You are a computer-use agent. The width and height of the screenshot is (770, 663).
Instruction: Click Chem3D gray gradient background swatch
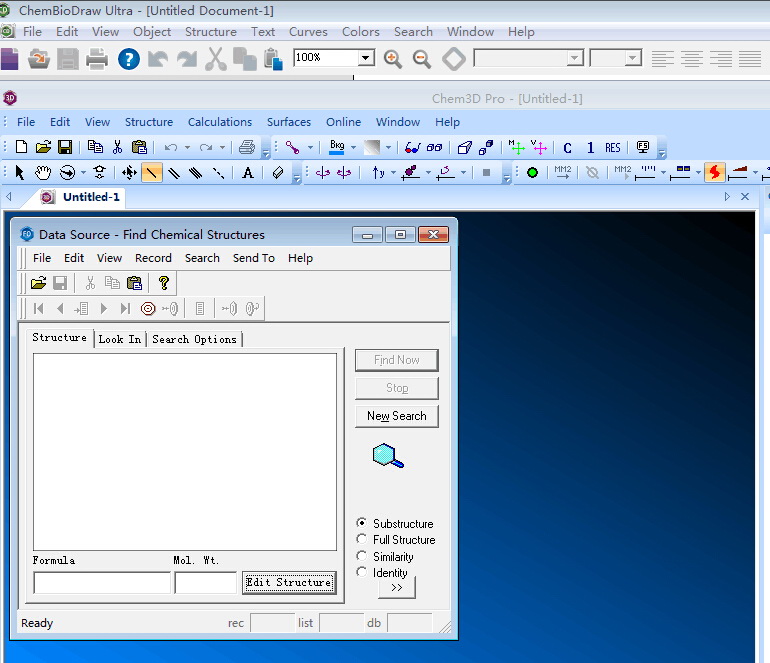pyautogui.click(x=372, y=147)
